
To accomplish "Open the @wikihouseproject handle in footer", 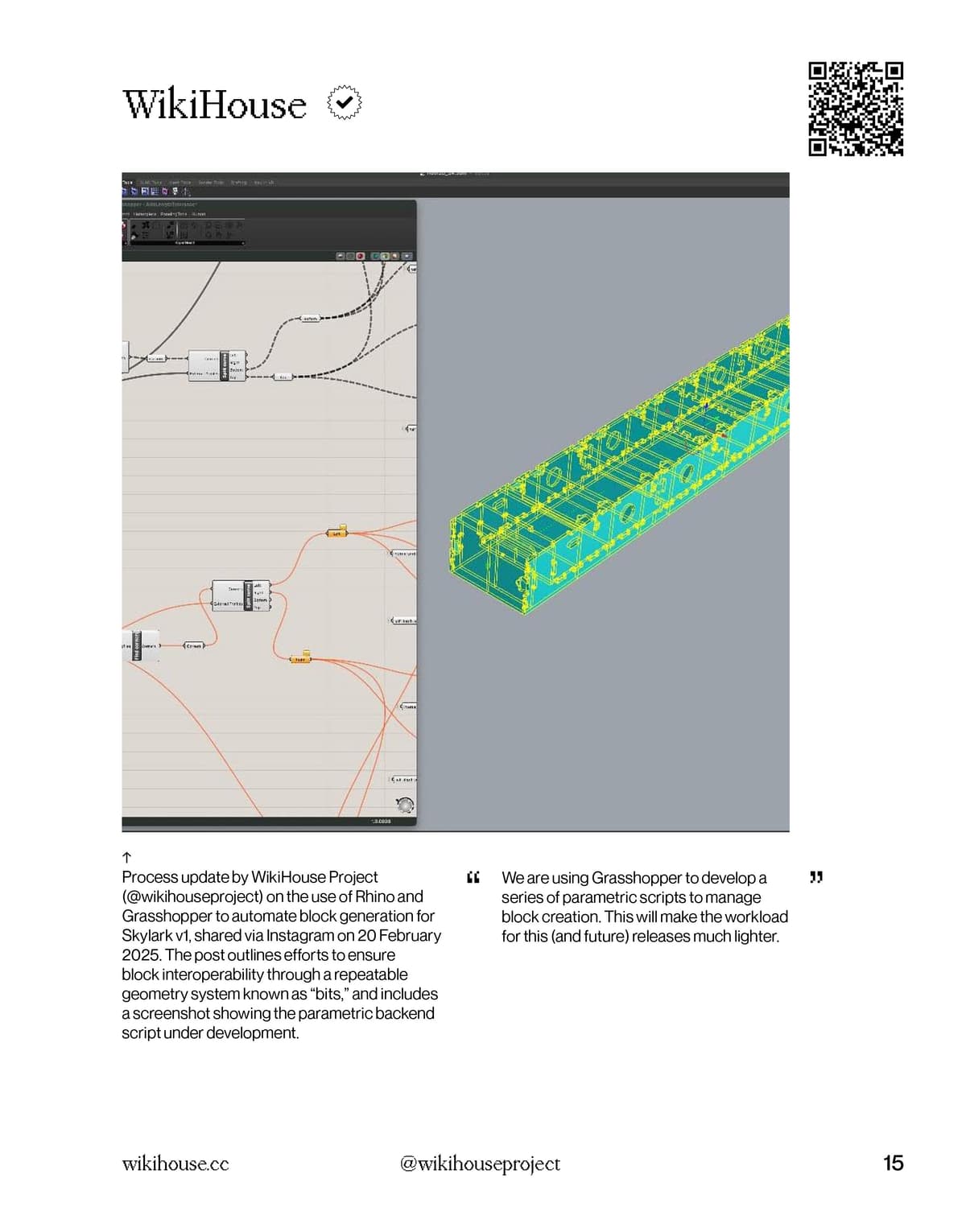I will [480, 1164].
